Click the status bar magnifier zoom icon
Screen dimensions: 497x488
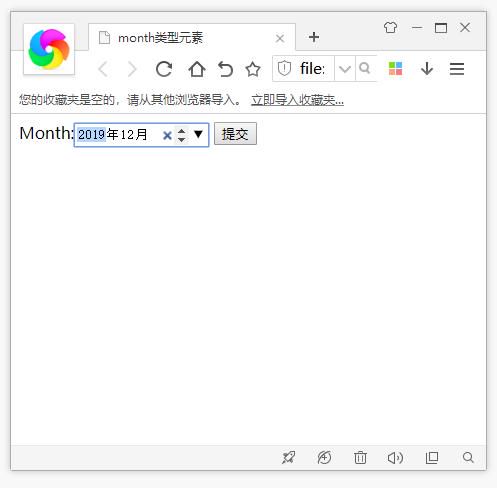coord(468,457)
